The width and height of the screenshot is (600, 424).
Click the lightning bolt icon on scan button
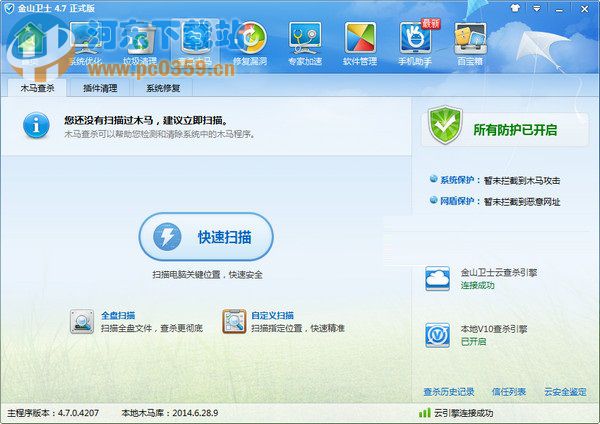click(x=167, y=237)
